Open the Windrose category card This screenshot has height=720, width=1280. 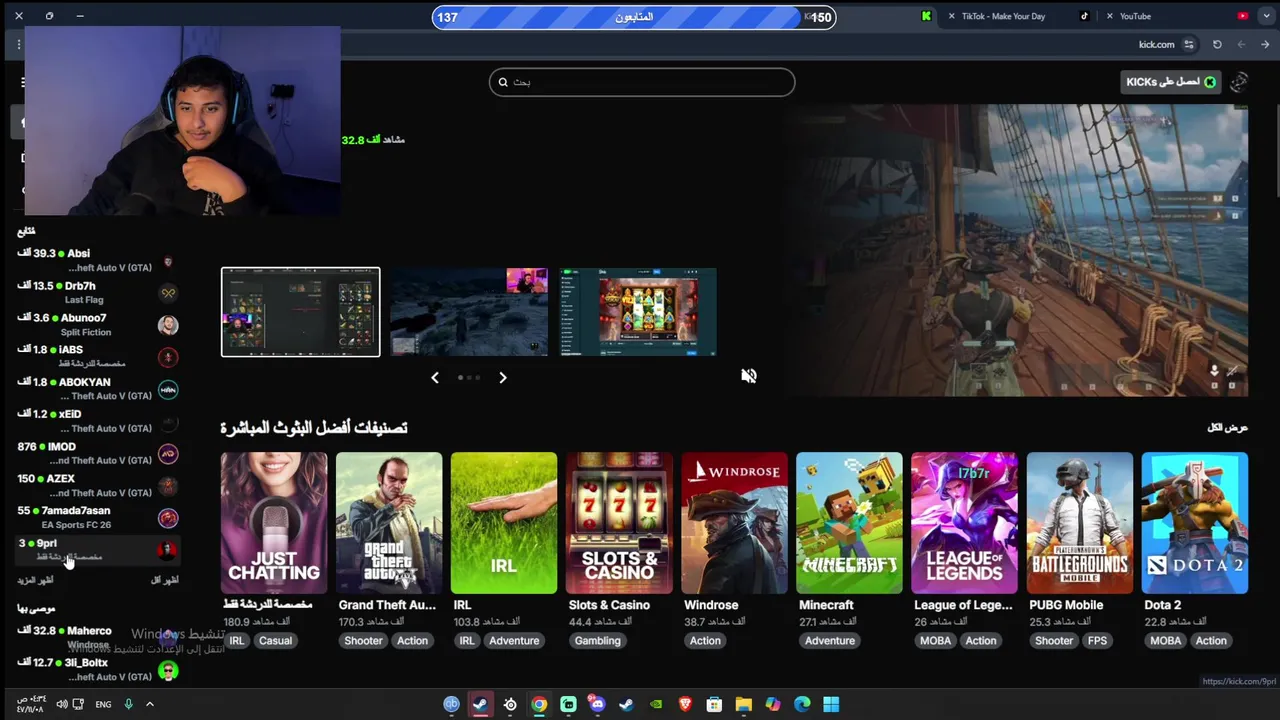tap(734, 523)
